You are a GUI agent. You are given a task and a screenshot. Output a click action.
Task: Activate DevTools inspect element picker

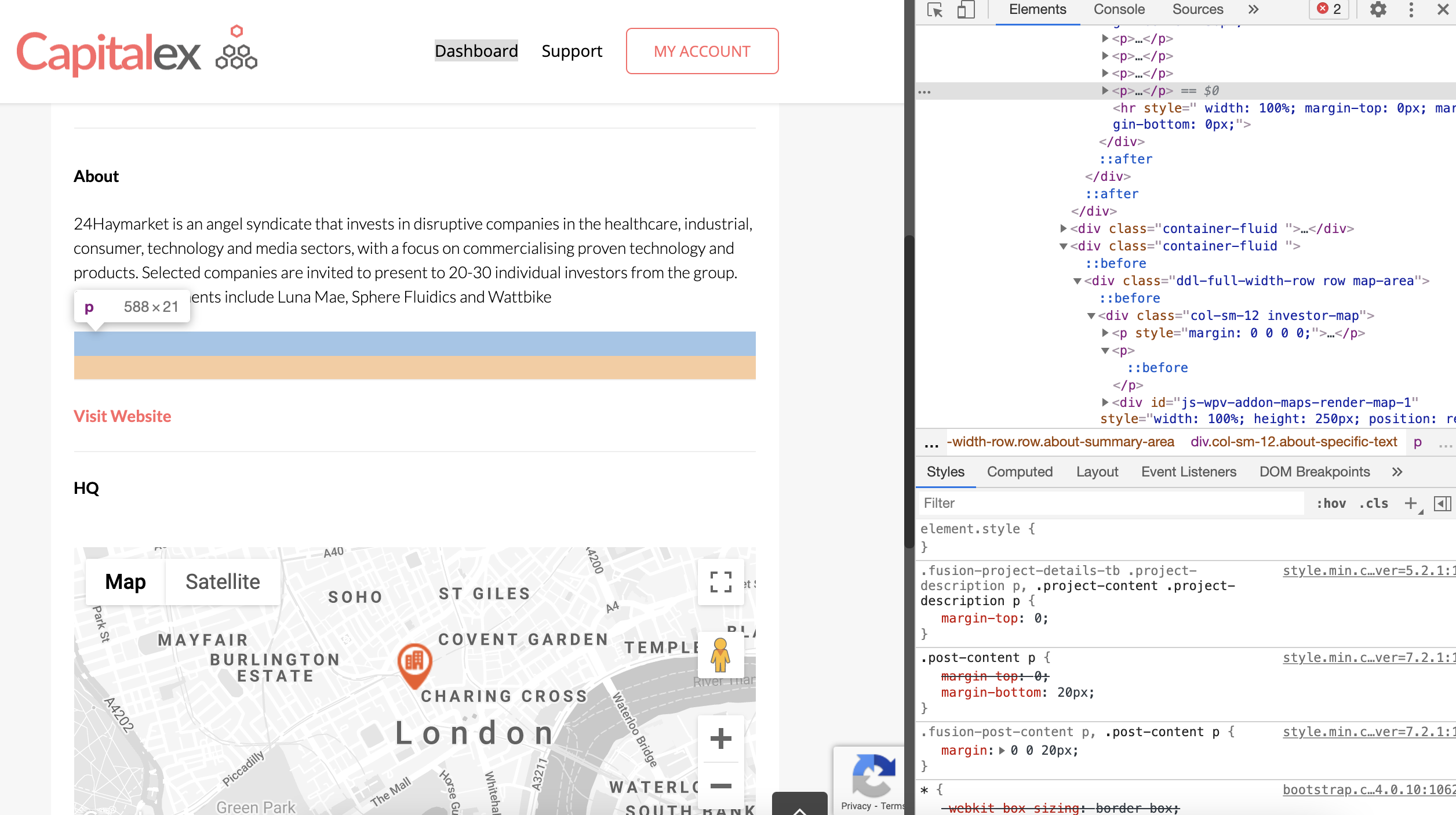point(935,10)
